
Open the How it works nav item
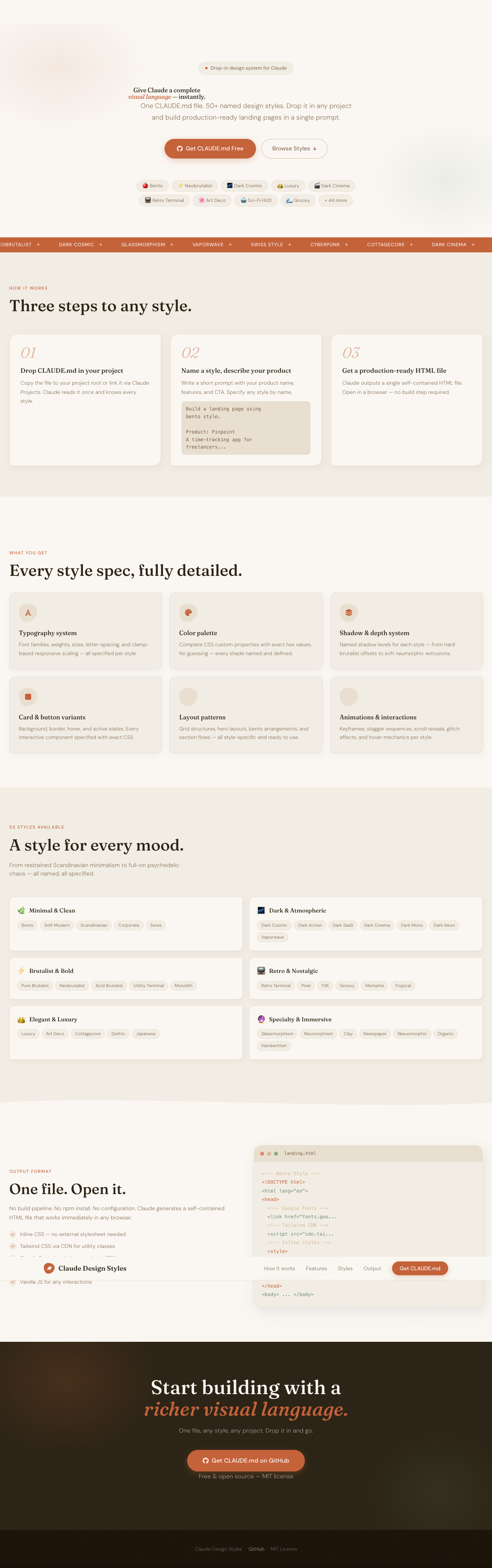(279, 1269)
